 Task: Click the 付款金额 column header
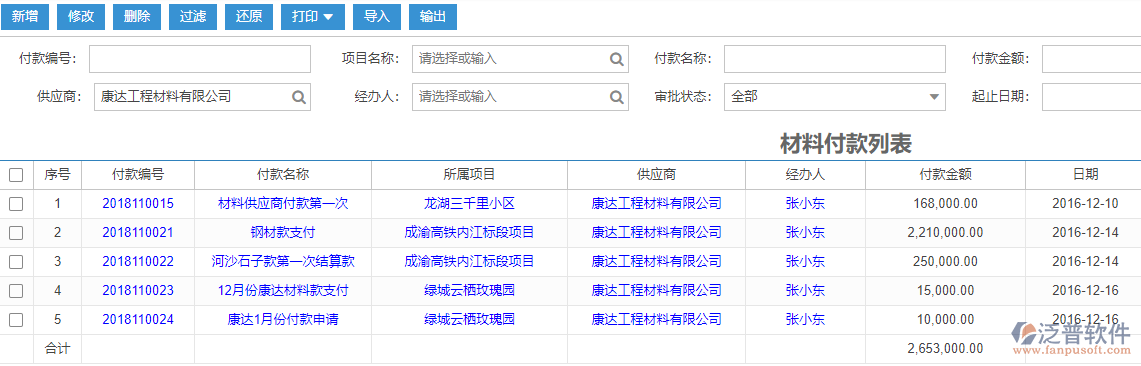tap(945, 175)
